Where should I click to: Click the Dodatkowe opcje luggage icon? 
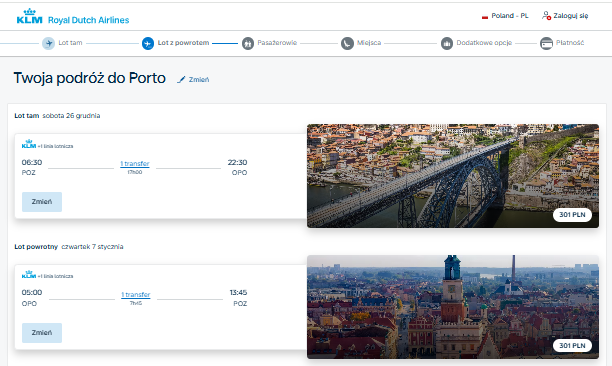(x=447, y=43)
